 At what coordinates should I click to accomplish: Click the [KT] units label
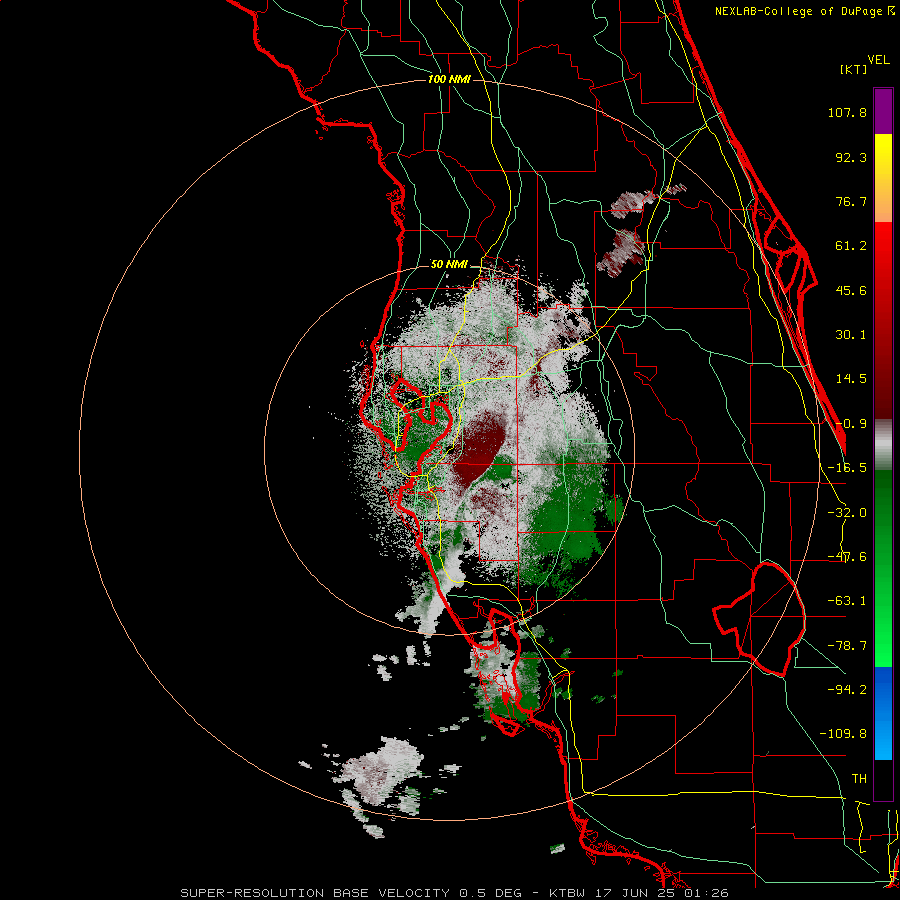tap(854, 69)
